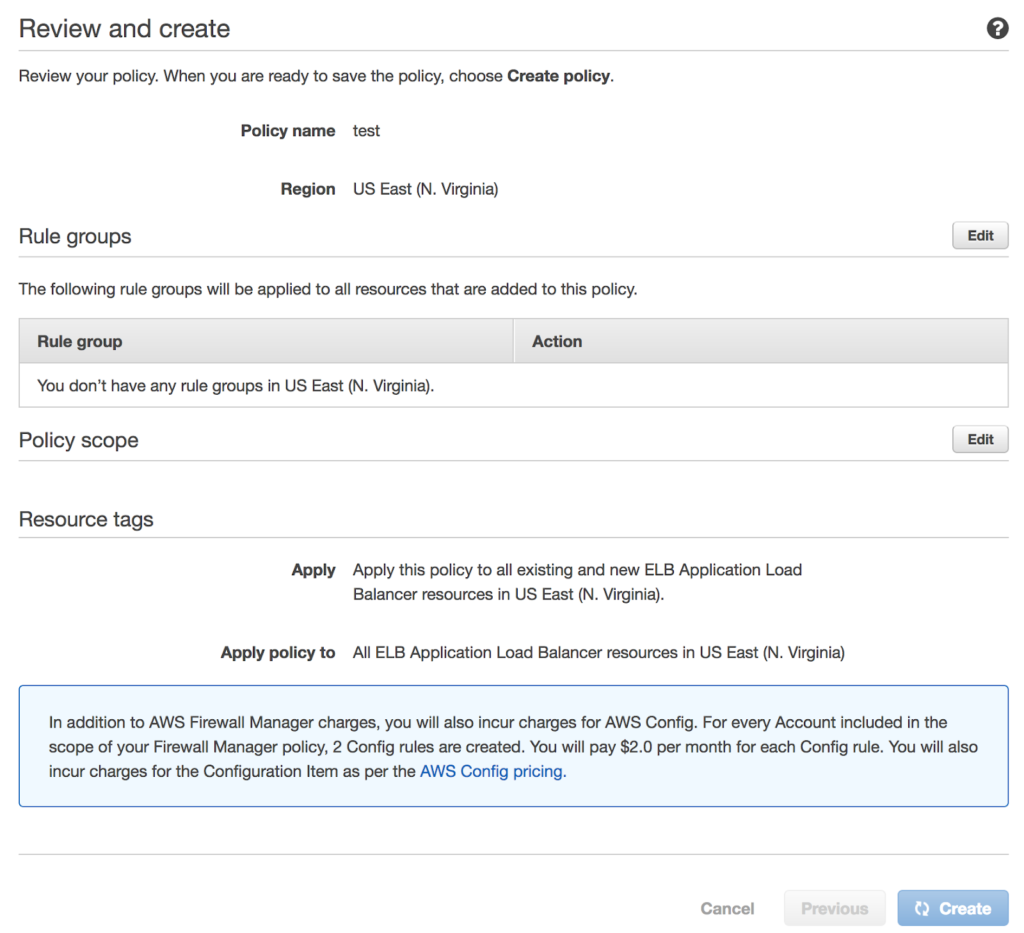Select the policy name value test
Viewport: 1024px width, 933px height.
click(x=366, y=131)
